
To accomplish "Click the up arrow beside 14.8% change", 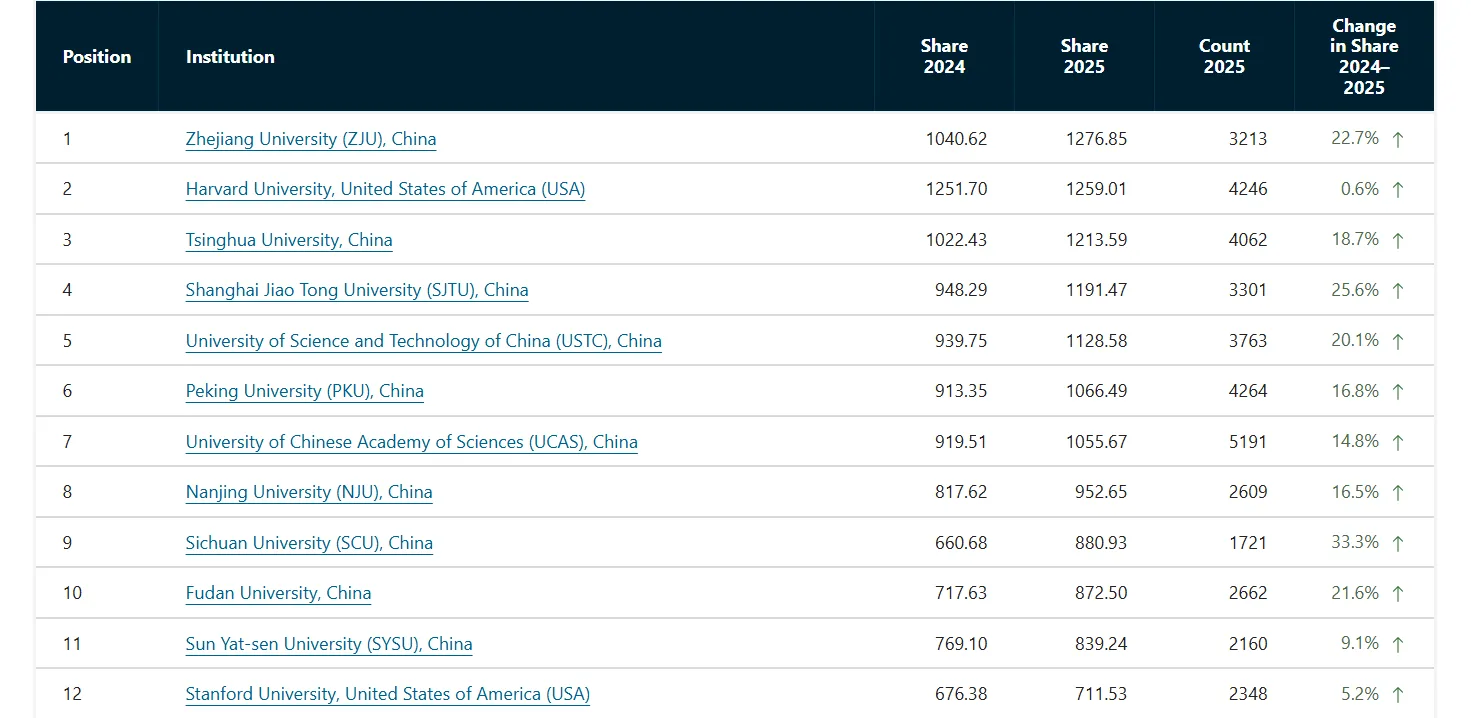I will click(1398, 442).
